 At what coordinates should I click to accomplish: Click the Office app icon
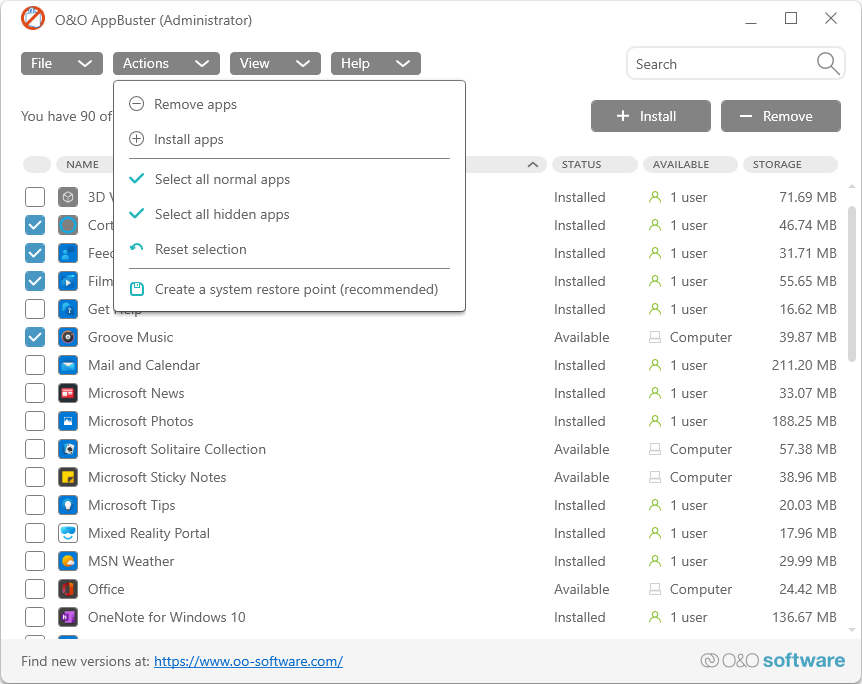point(68,589)
